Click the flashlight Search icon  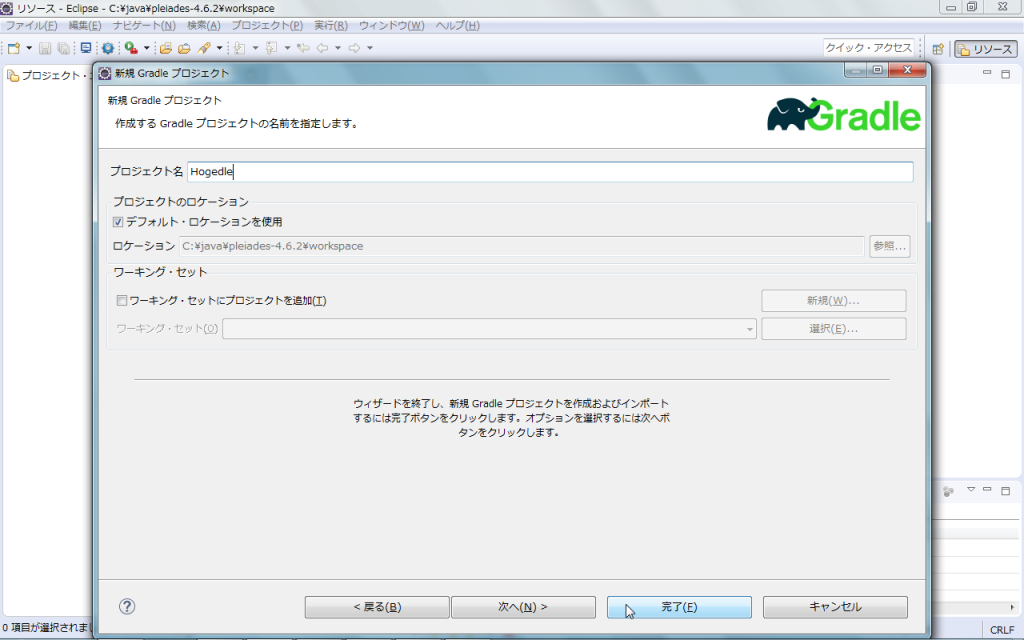tap(204, 48)
